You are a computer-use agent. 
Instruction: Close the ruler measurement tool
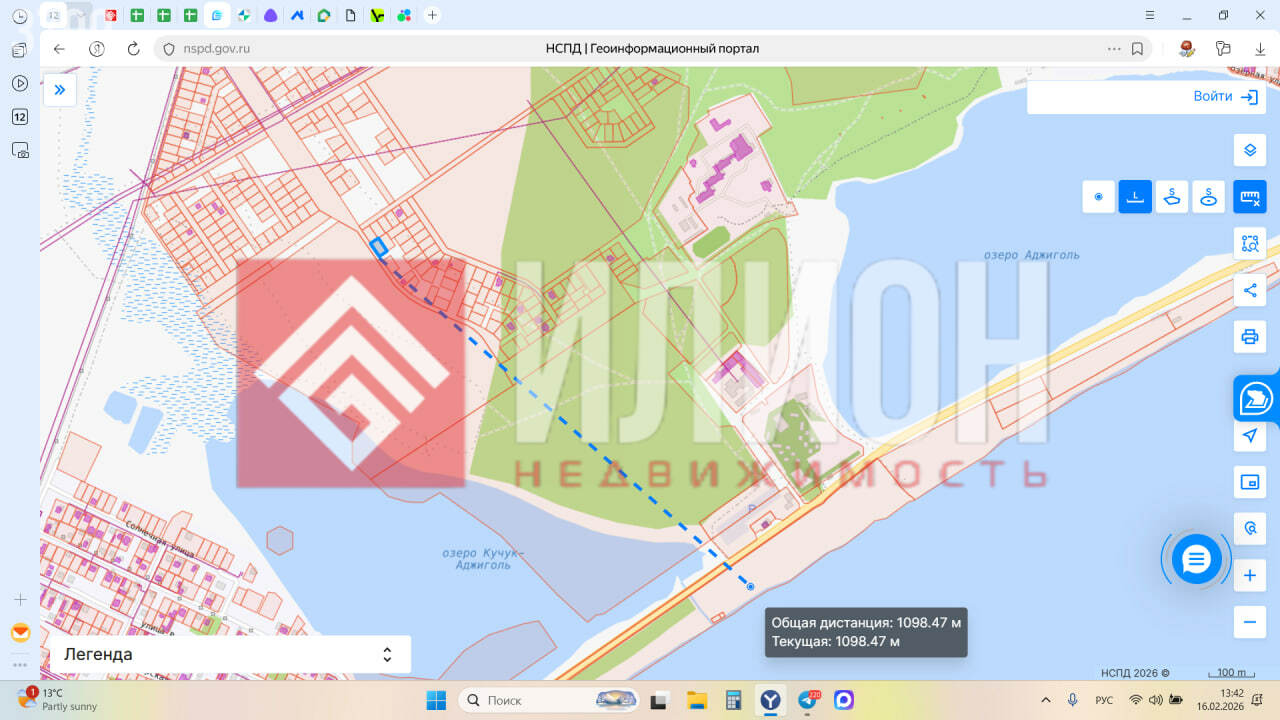coord(1249,197)
